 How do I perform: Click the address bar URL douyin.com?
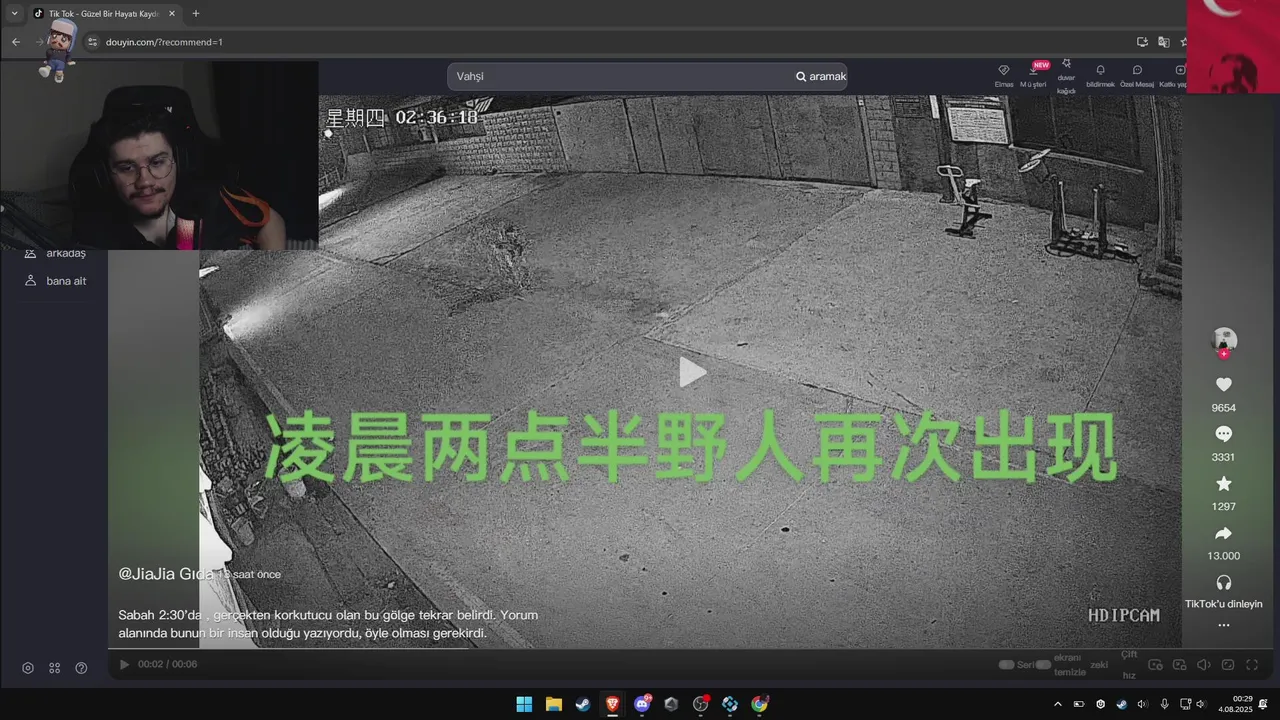[164, 42]
